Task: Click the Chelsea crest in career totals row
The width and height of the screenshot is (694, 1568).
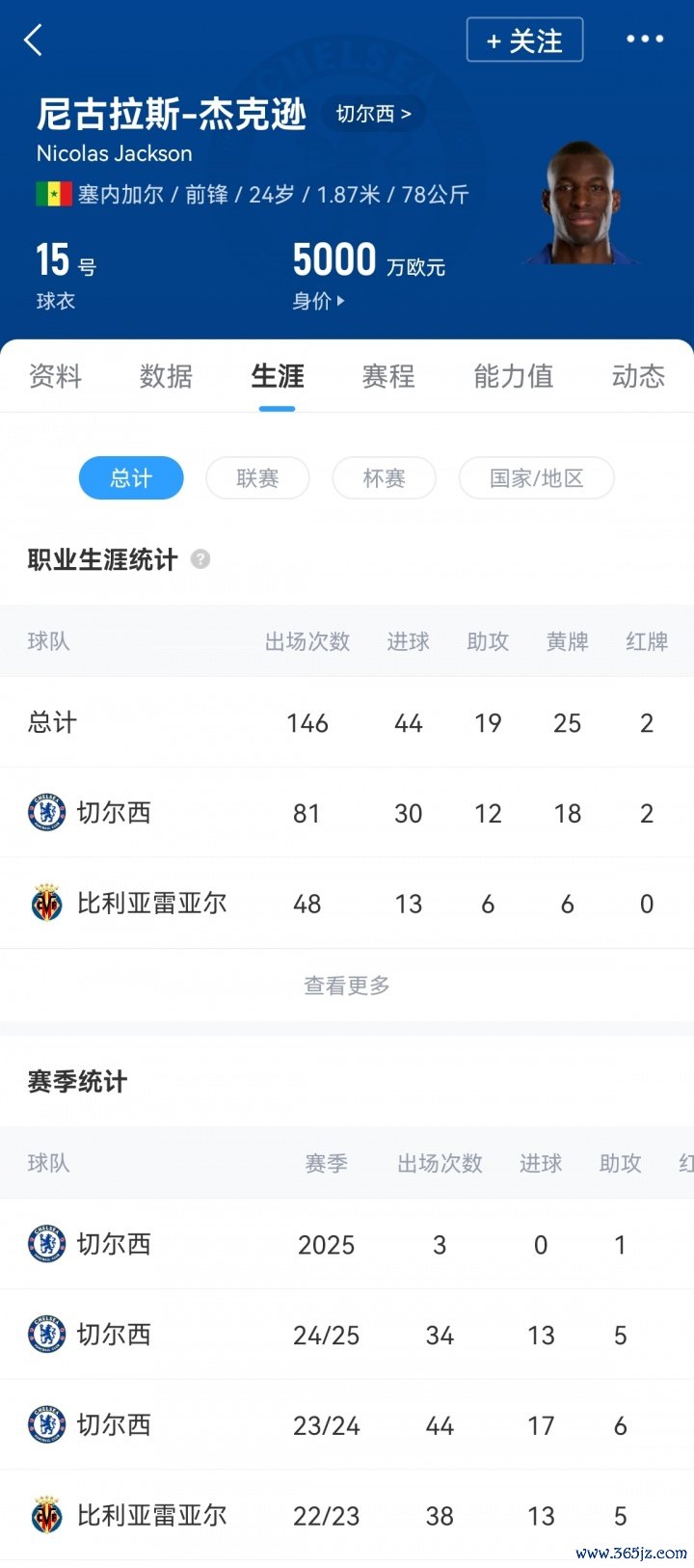Action: pos(47,813)
